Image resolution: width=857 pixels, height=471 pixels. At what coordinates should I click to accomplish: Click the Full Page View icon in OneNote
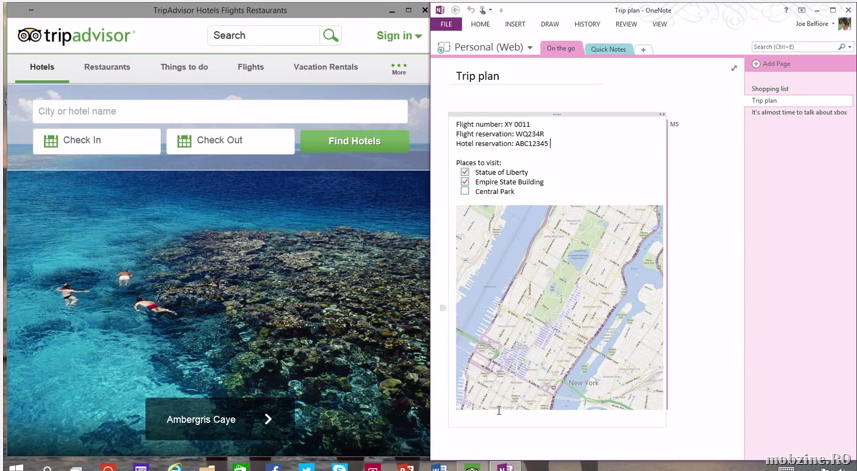801,10
